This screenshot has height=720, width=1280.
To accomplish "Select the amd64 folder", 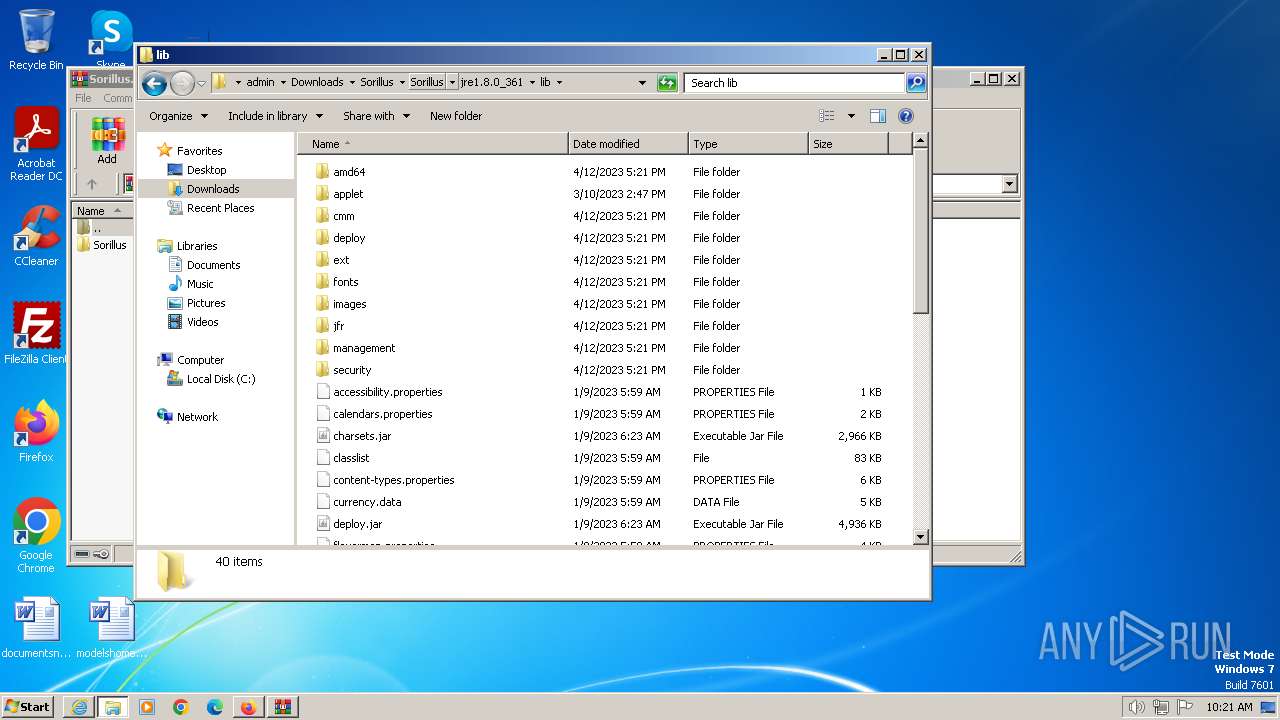I will pyautogui.click(x=349, y=172).
